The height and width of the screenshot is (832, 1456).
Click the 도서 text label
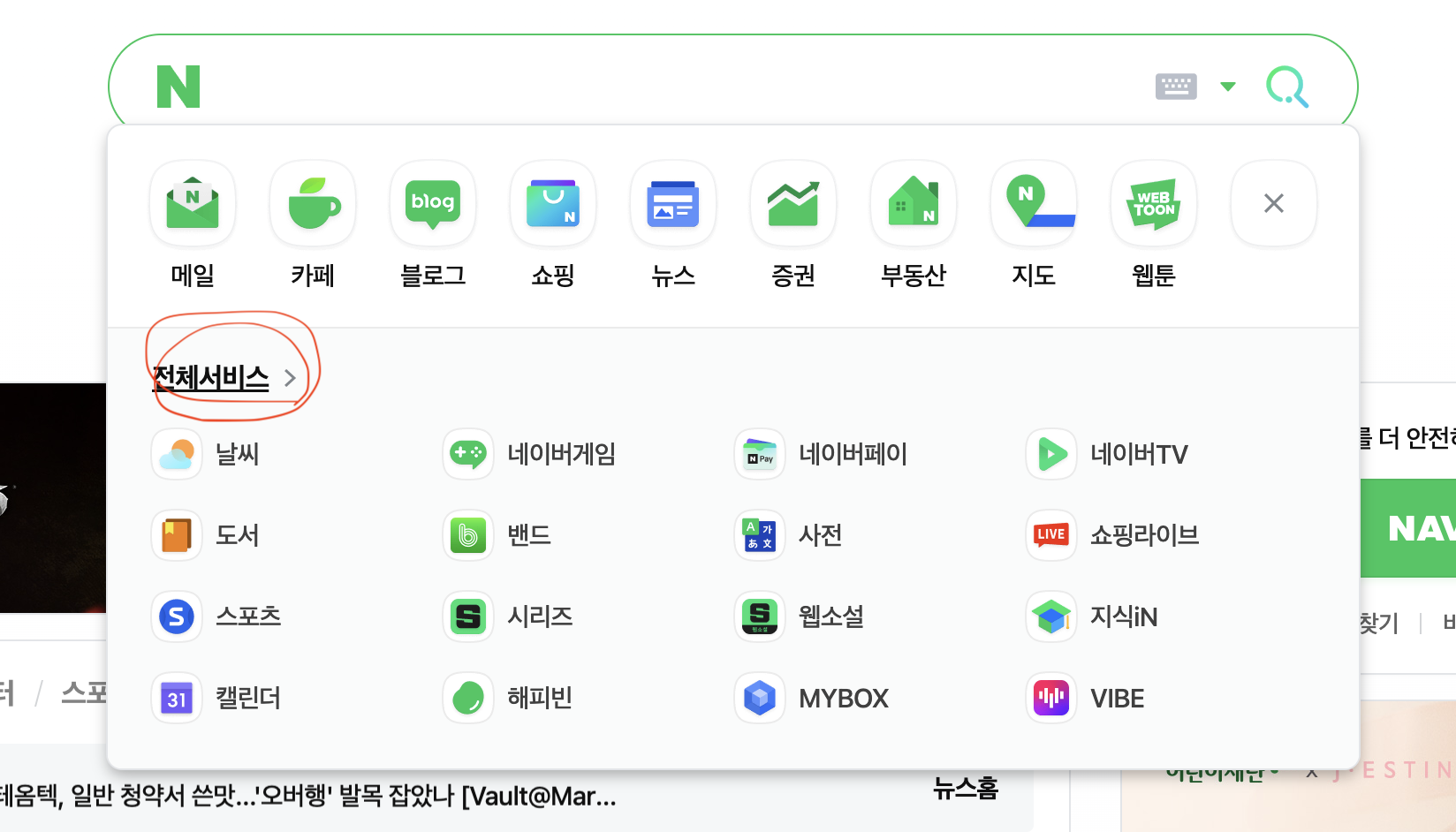pyautogui.click(x=238, y=535)
